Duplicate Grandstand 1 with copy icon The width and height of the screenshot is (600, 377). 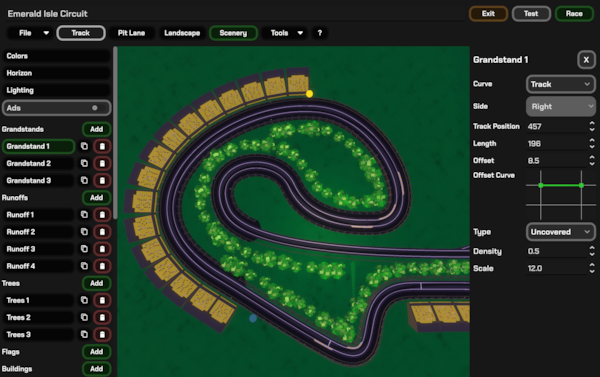tap(84, 146)
